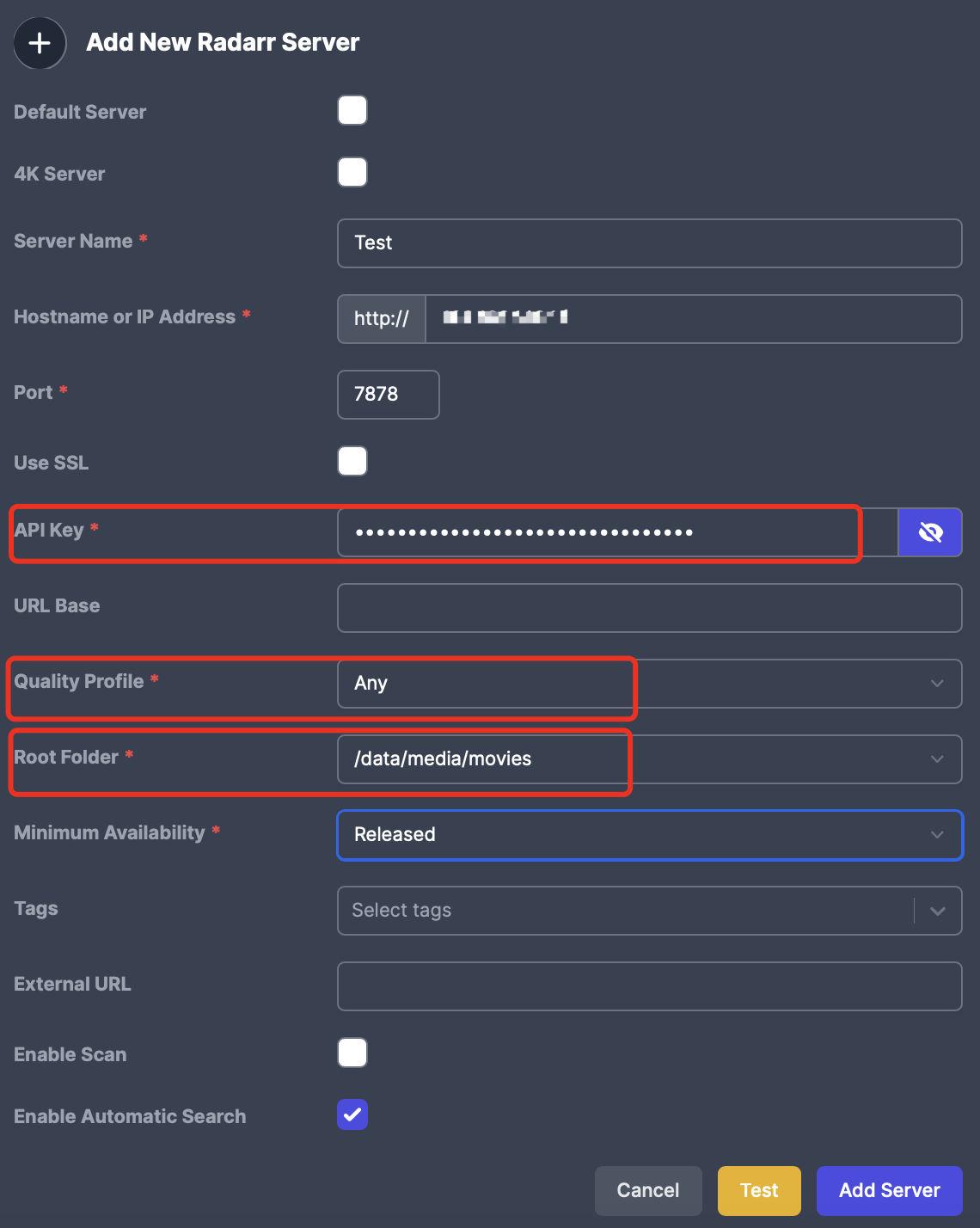This screenshot has width=980, height=1228.
Task: Click the plus icon beside Add New Radarr Server
Action: 40,43
